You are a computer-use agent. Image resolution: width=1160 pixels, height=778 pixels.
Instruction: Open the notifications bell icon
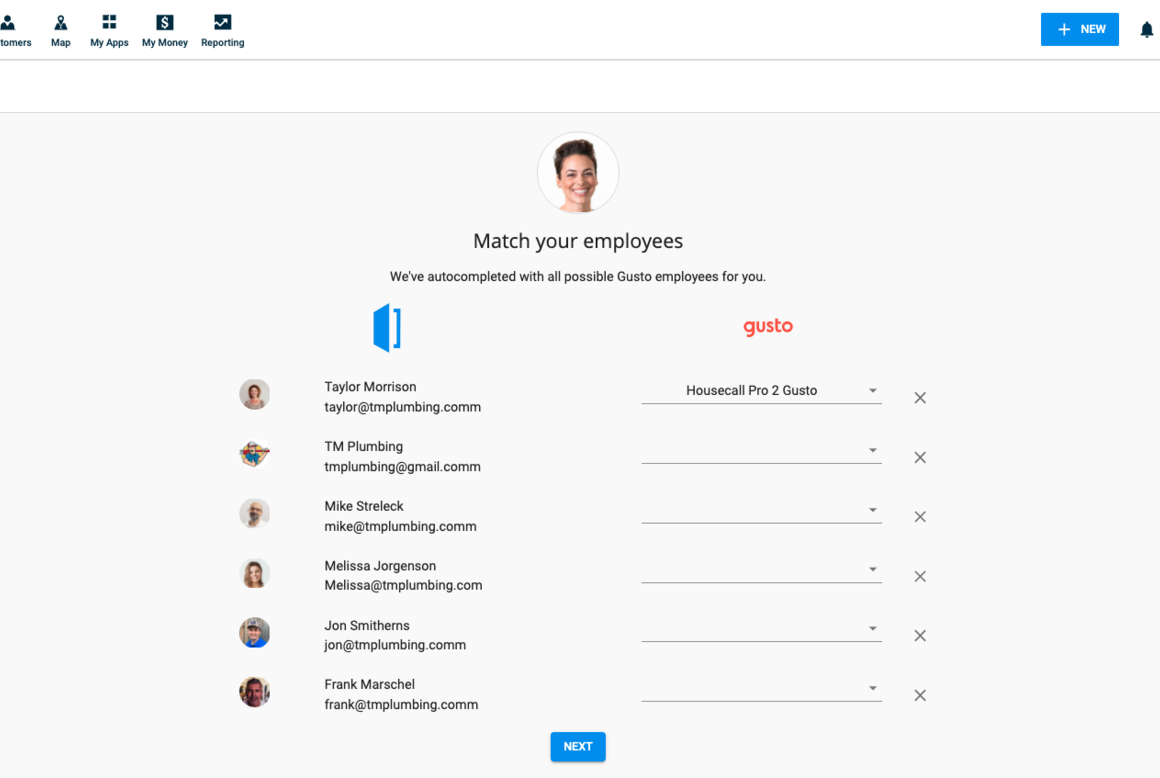[x=1146, y=30]
